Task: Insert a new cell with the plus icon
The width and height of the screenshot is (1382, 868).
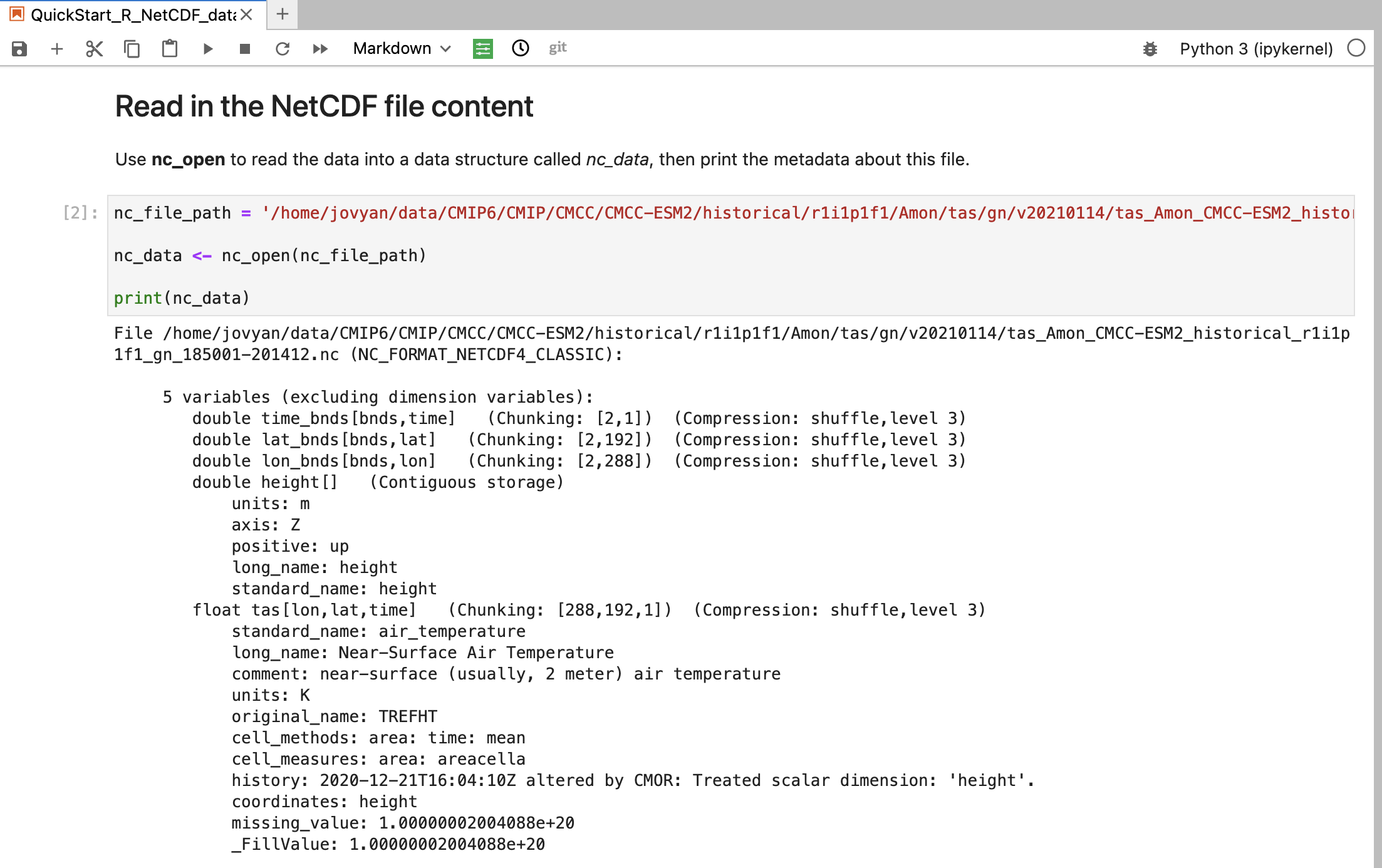Action: pos(57,48)
